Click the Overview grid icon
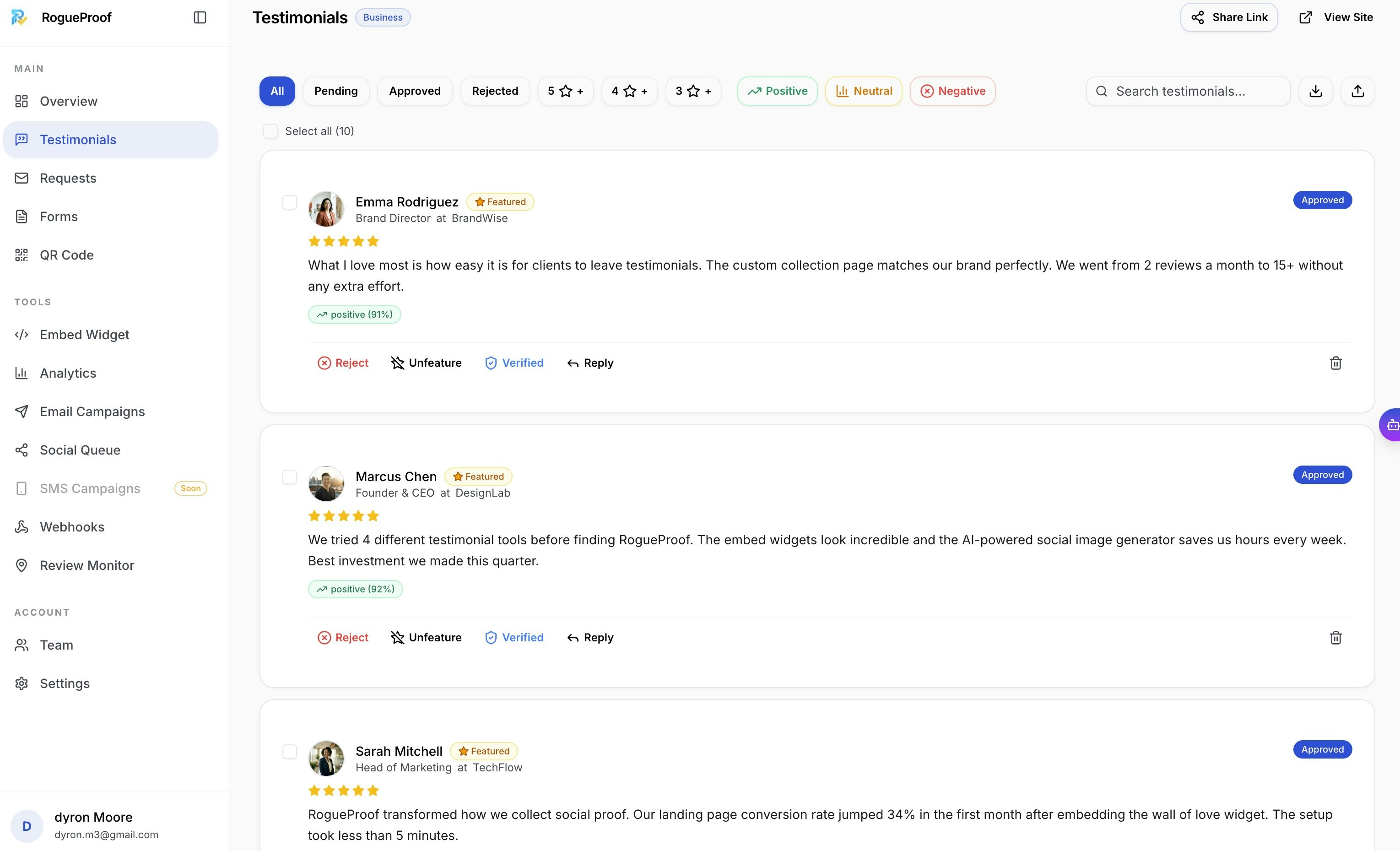1400x851 pixels. 22,101
